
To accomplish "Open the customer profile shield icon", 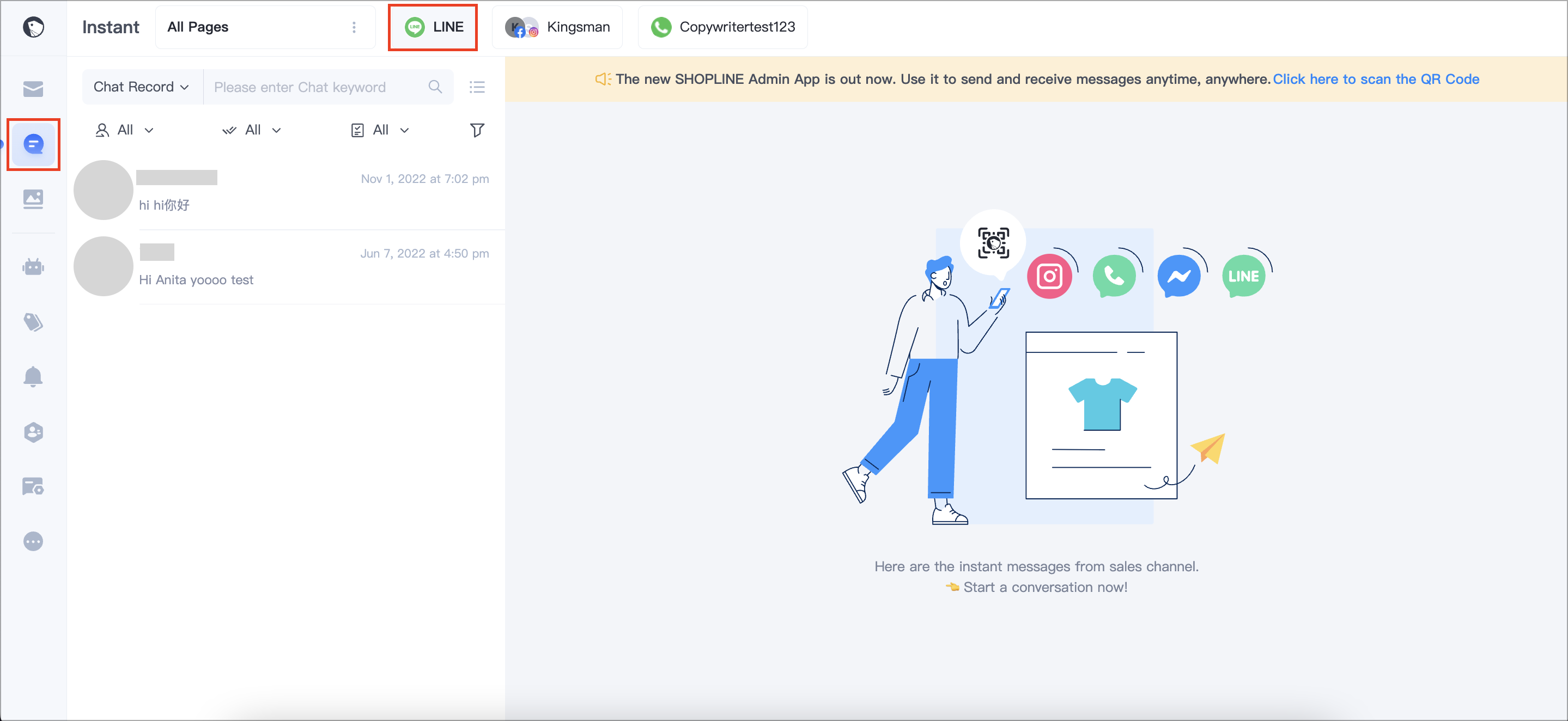I will coord(33,432).
